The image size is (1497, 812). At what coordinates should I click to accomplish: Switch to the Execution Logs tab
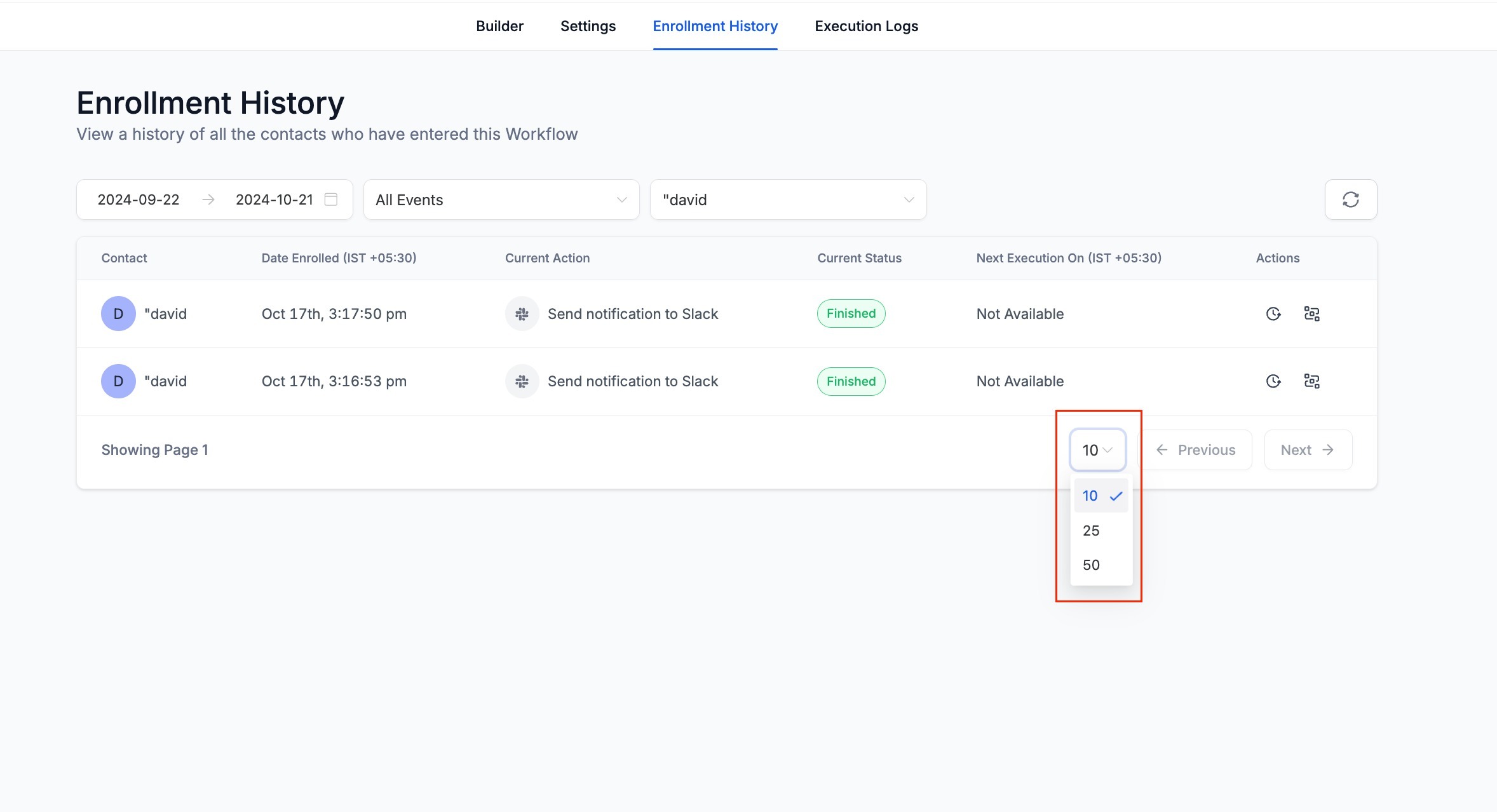coord(866,26)
